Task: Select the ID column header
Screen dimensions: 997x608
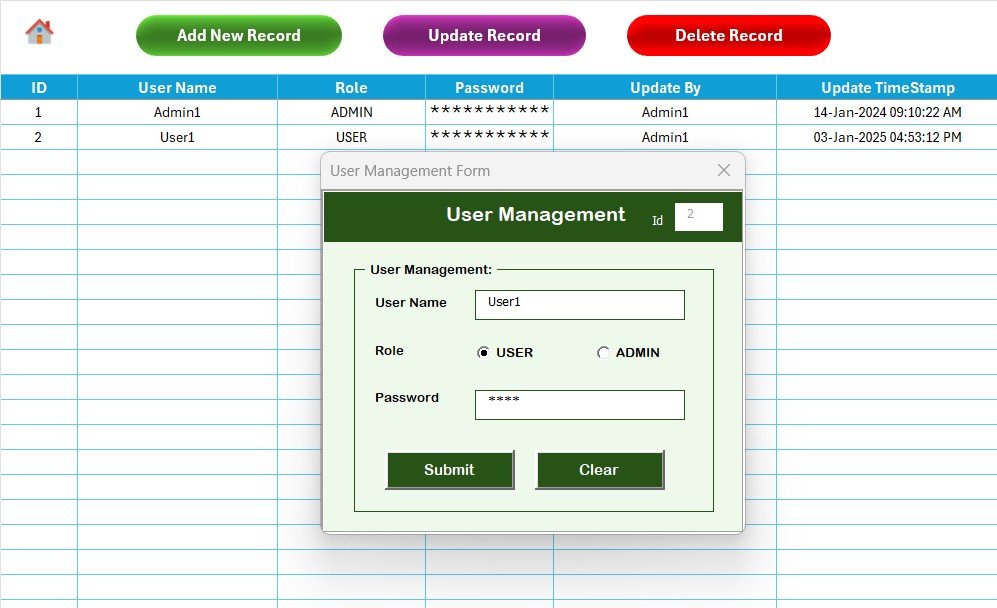Action: [x=39, y=87]
